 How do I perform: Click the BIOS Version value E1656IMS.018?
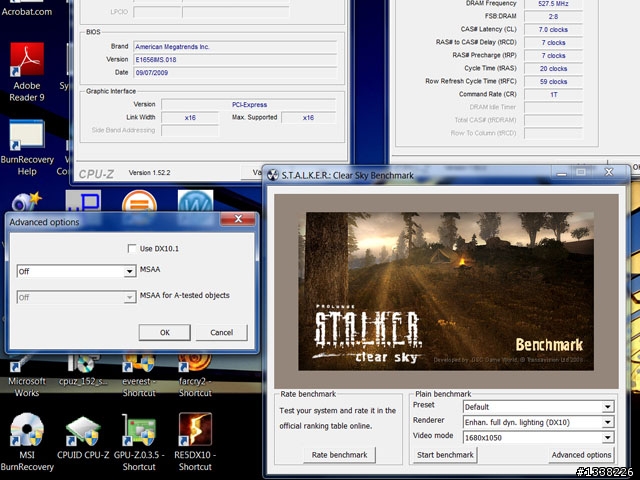click(236, 60)
